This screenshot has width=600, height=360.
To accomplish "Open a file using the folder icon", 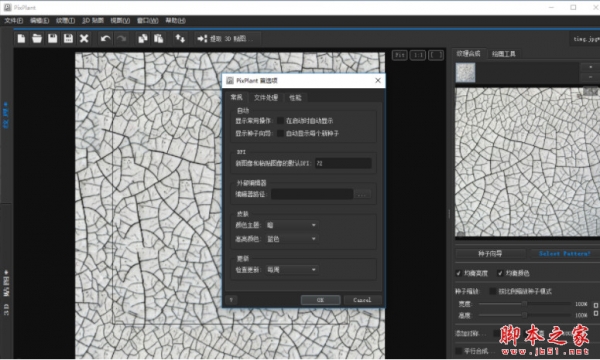I will pyautogui.click(x=37, y=38).
